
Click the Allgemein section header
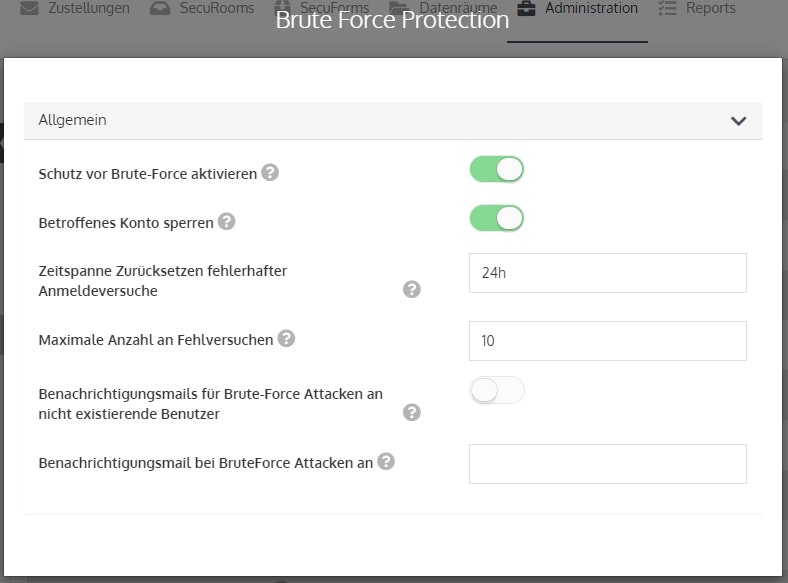(392, 121)
